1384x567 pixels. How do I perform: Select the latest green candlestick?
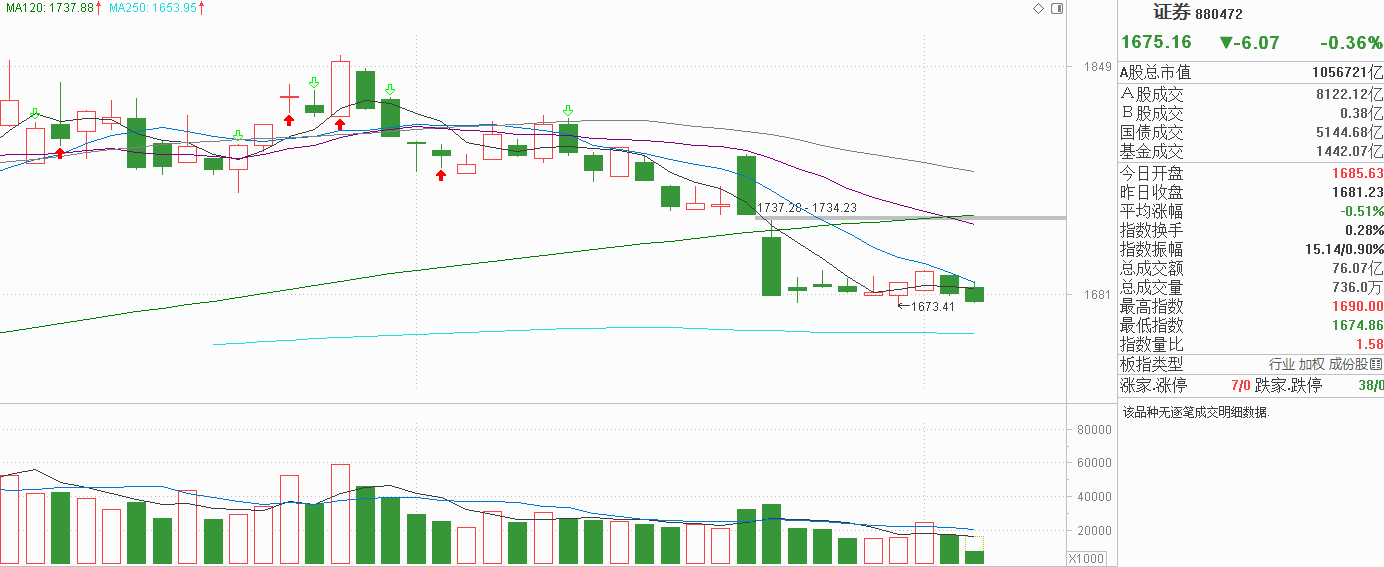[x=974, y=294]
